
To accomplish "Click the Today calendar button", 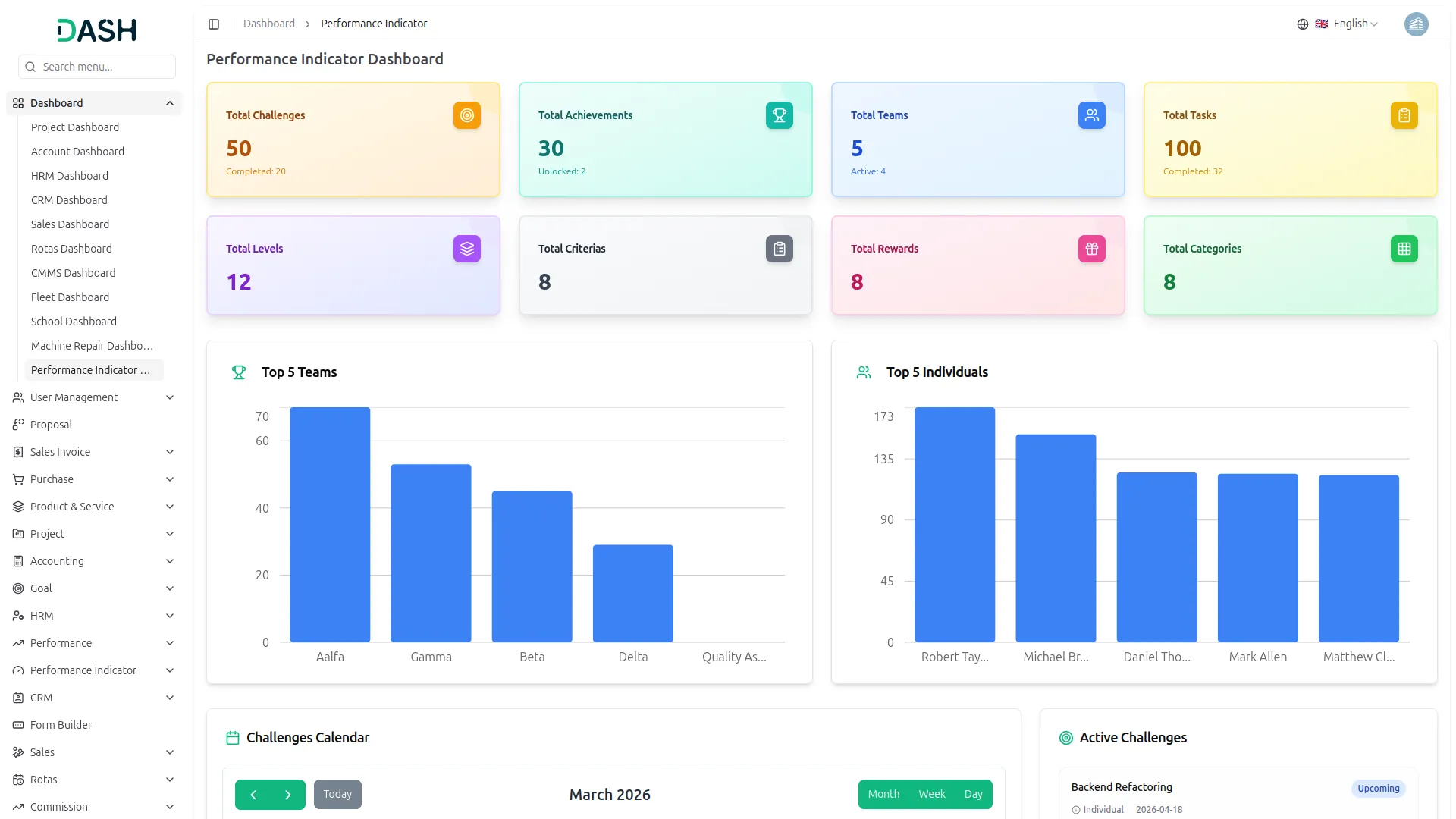I will [337, 794].
